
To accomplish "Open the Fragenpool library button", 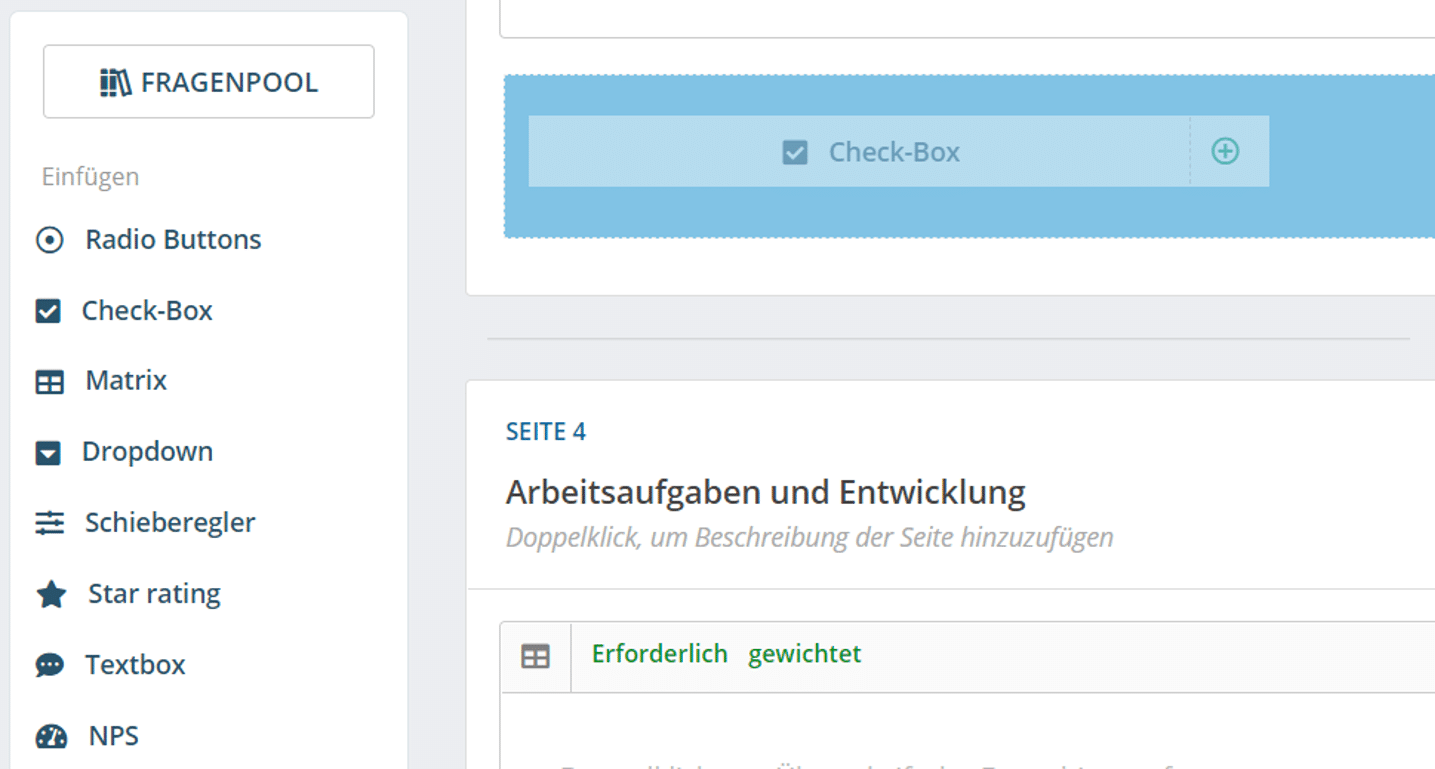I will point(208,82).
